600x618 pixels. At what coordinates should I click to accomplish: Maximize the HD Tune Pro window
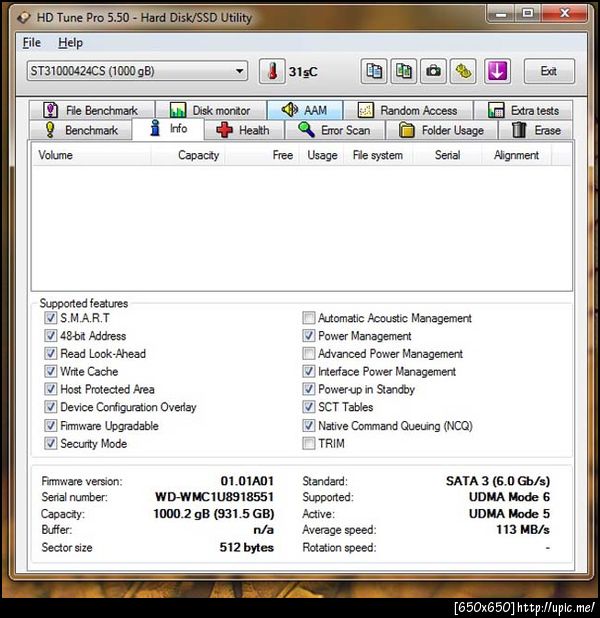tap(528, 14)
